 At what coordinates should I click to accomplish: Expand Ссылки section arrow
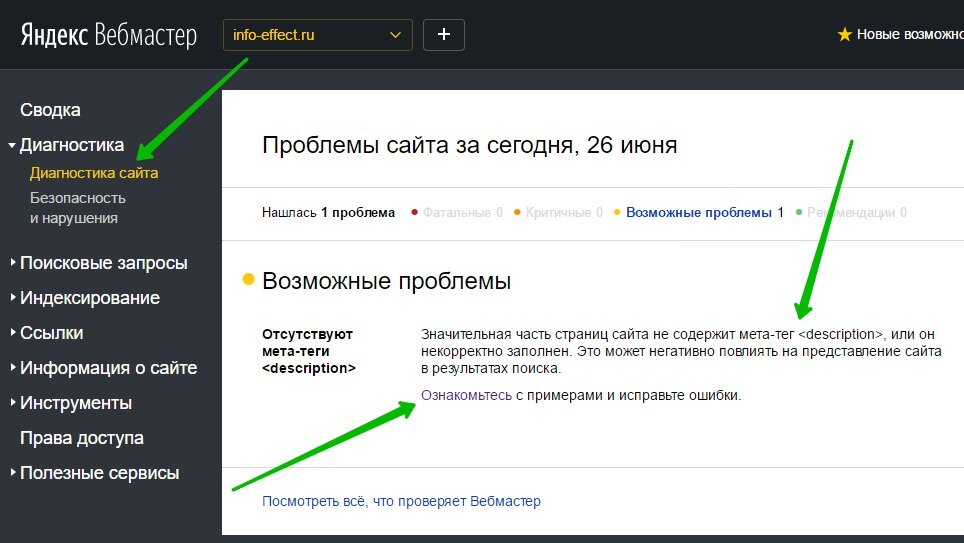pos(13,333)
